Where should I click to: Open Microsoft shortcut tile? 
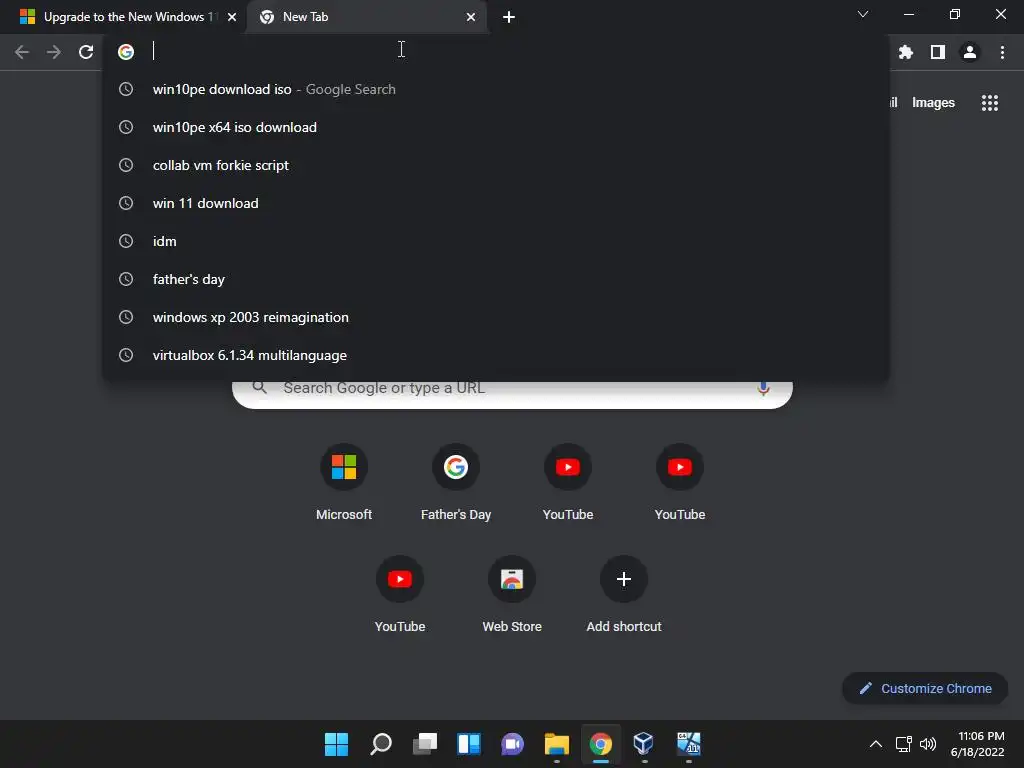[344, 483]
